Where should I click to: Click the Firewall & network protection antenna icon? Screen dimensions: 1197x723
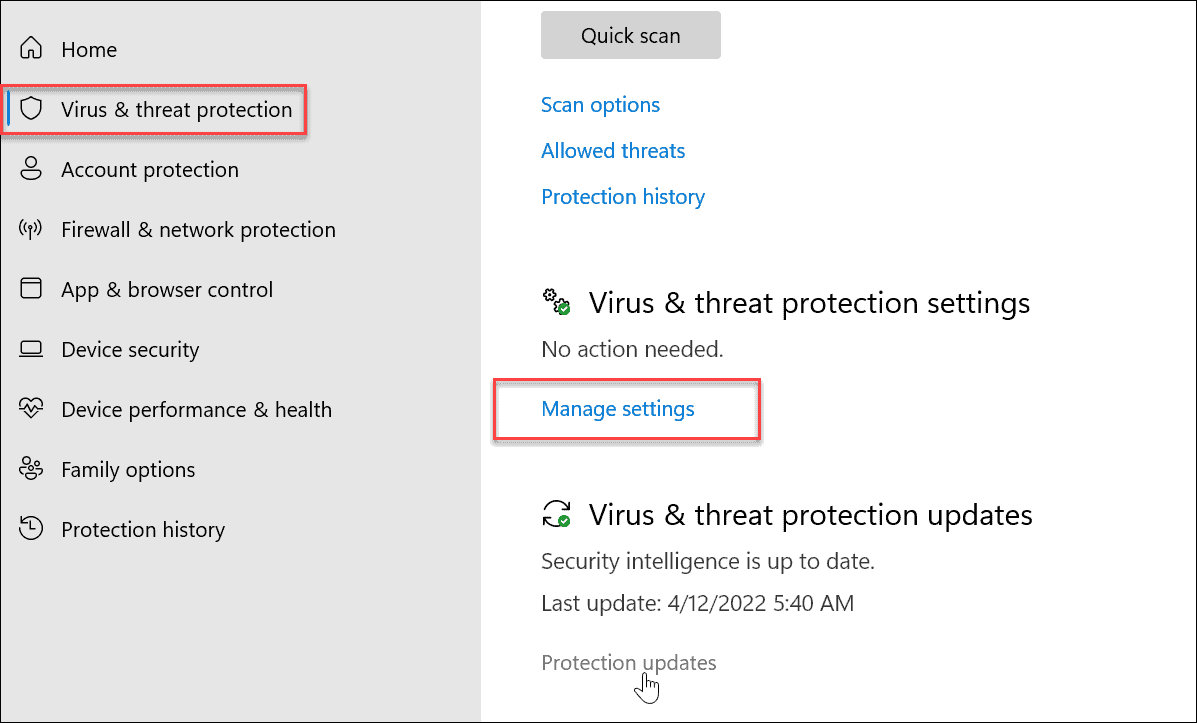tap(33, 229)
